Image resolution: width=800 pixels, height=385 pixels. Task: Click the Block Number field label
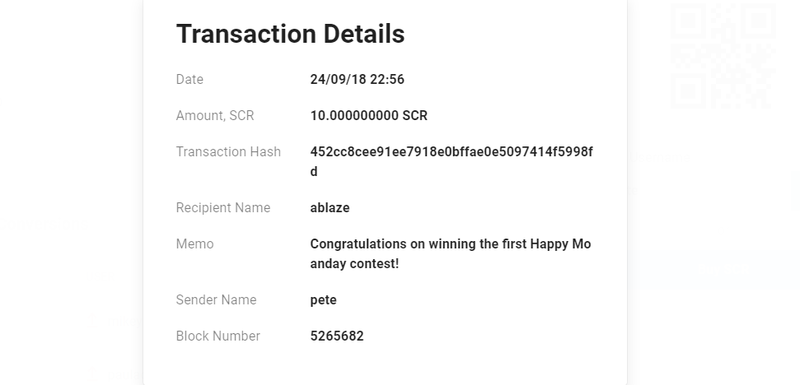click(218, 336)
